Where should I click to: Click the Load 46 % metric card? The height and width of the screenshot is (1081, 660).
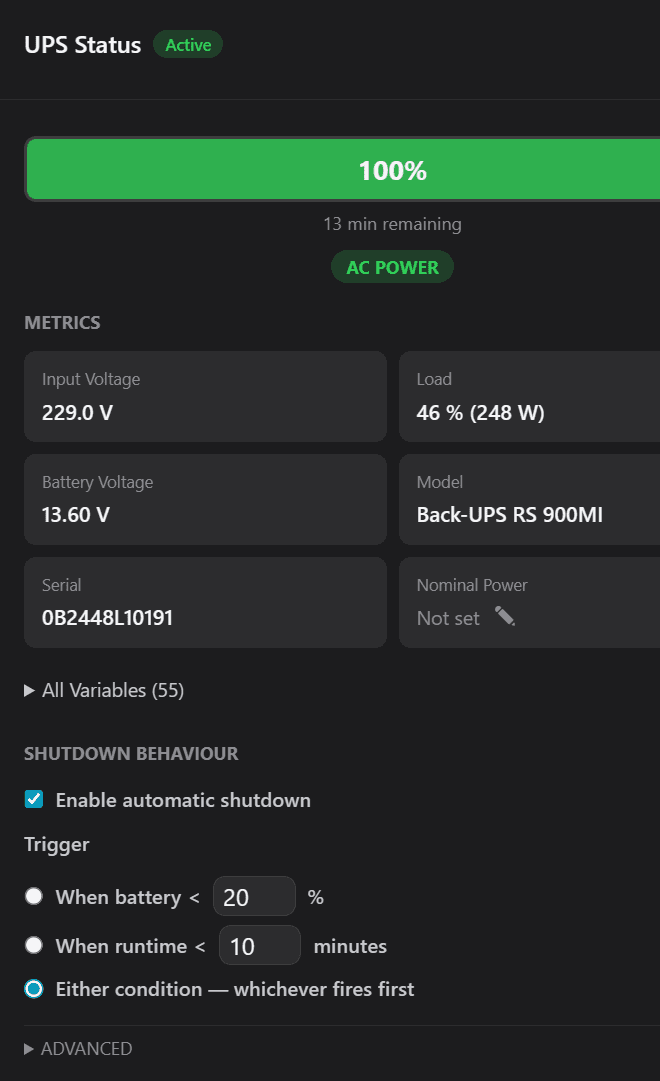coord(529,396)
